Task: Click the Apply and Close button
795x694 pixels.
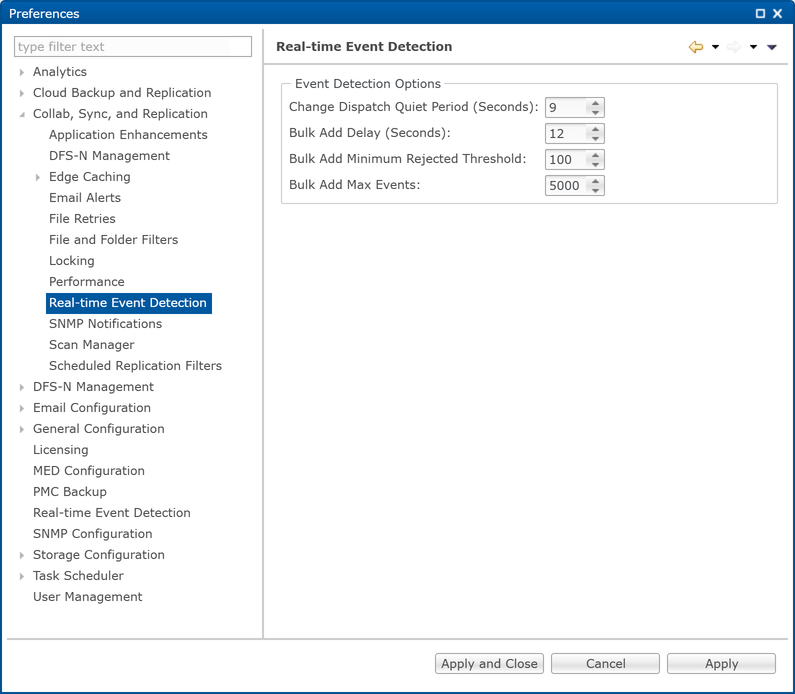Action: [489, 664]
